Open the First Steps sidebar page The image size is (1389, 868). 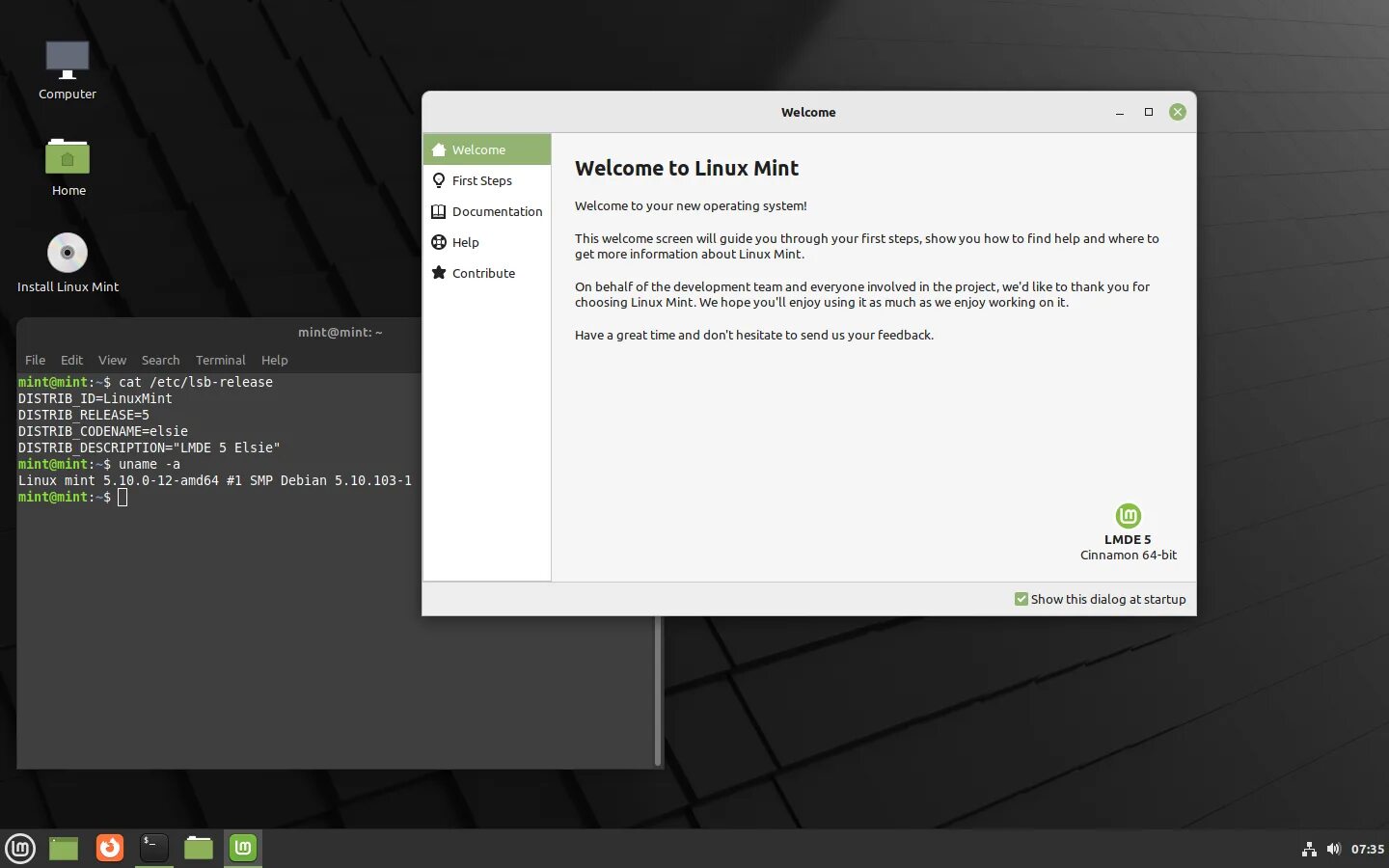(x=487, y=180)
